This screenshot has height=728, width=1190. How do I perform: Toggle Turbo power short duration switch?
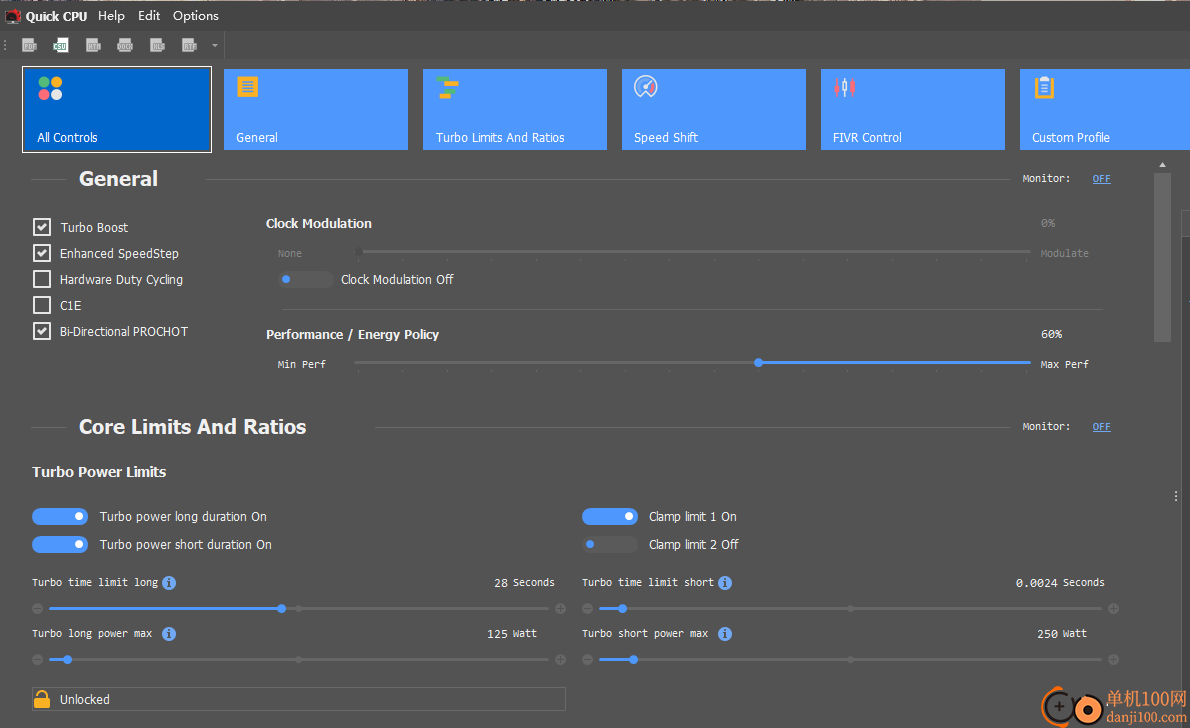[x=60, y=544]
